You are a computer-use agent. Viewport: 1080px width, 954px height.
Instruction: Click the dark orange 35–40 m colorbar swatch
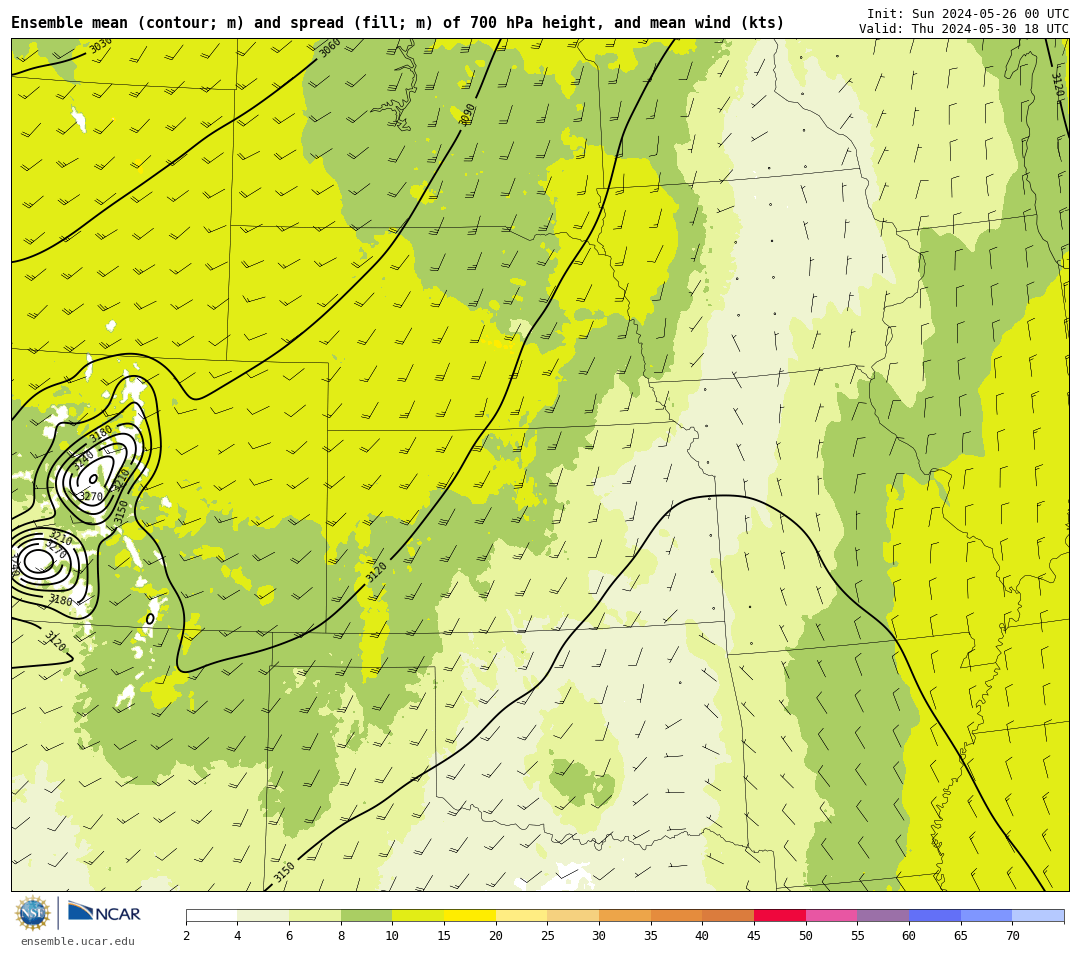coord(676,915)
